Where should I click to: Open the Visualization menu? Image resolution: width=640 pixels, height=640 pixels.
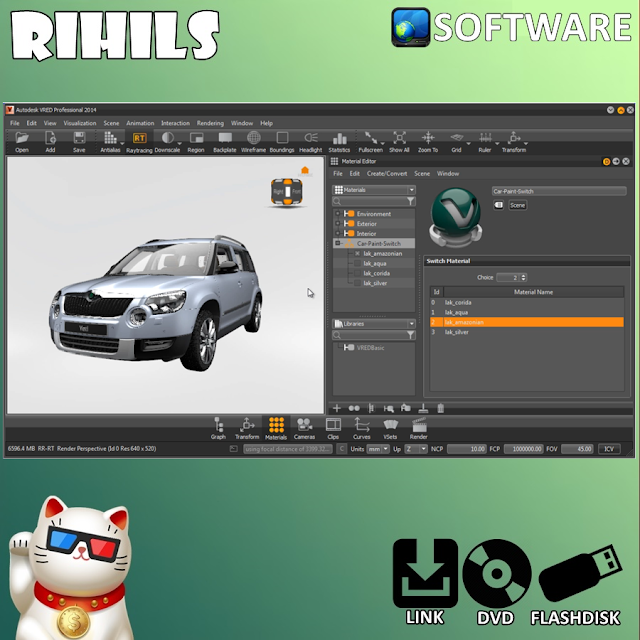pyautogui.click(x=80, y=123)
